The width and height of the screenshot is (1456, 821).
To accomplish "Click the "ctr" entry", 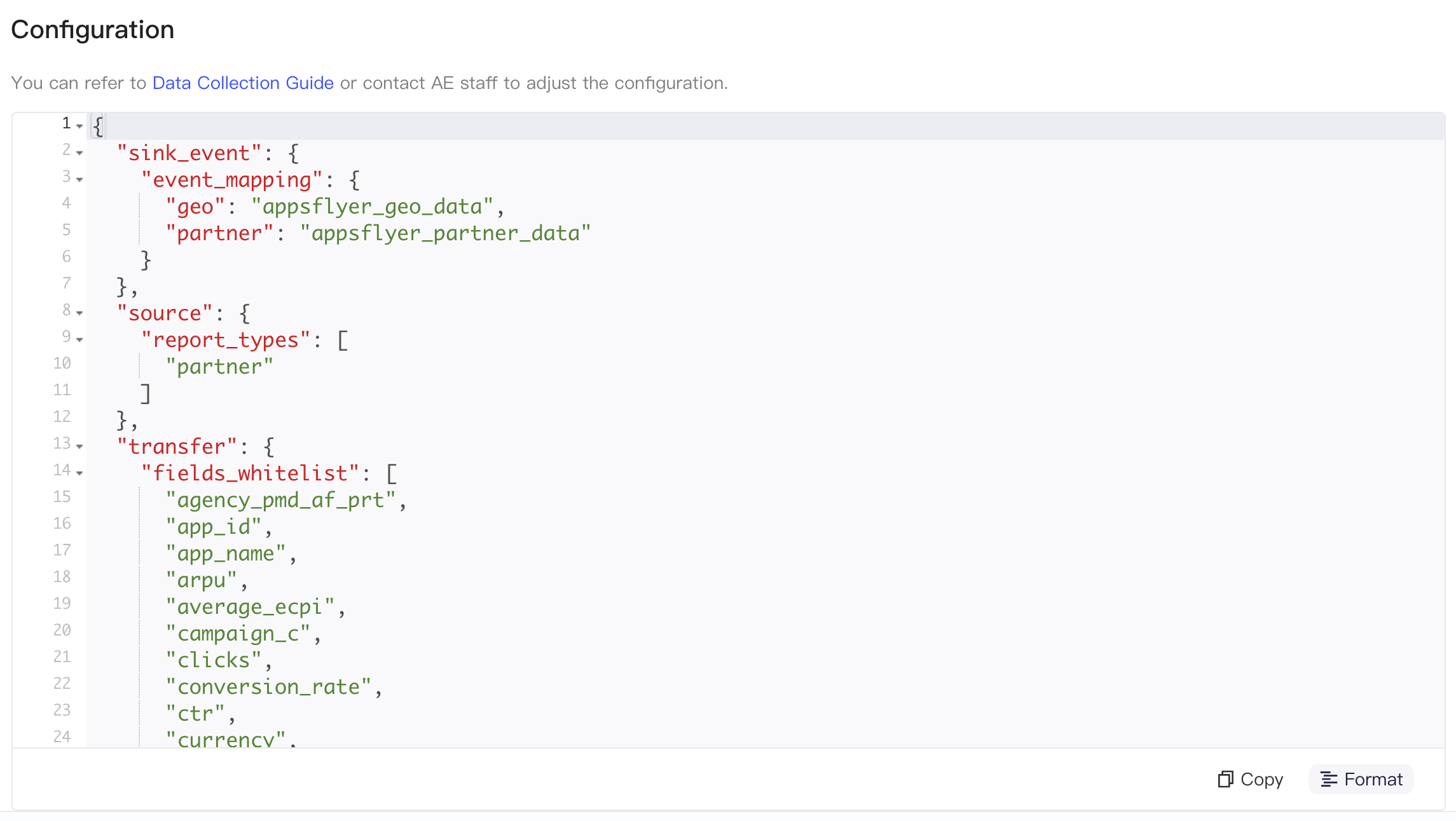I will coord(195,714).
